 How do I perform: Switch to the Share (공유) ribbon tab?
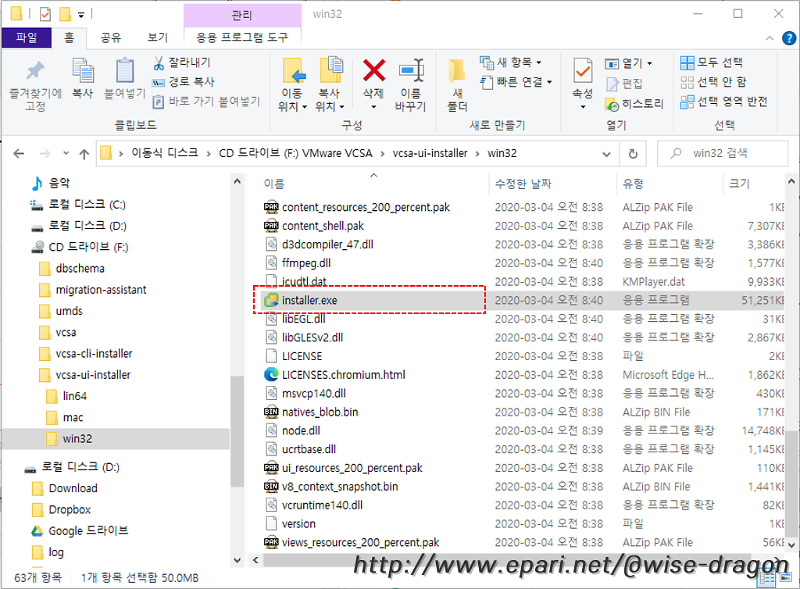point(111,37)
